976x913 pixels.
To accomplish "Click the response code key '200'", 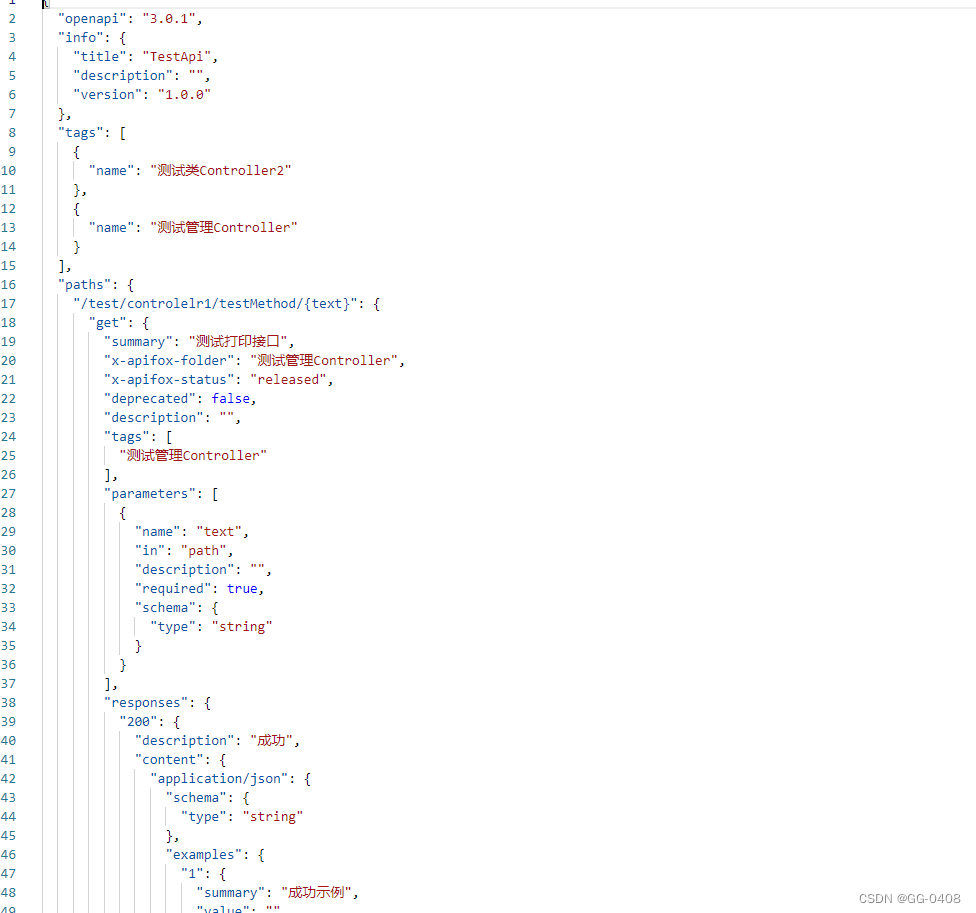I will coord(140,721).
